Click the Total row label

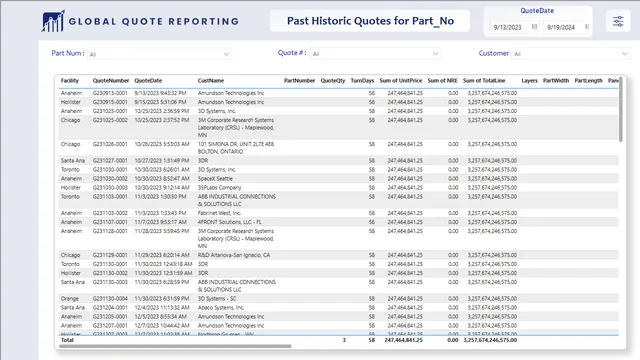(x=67, y=340)
